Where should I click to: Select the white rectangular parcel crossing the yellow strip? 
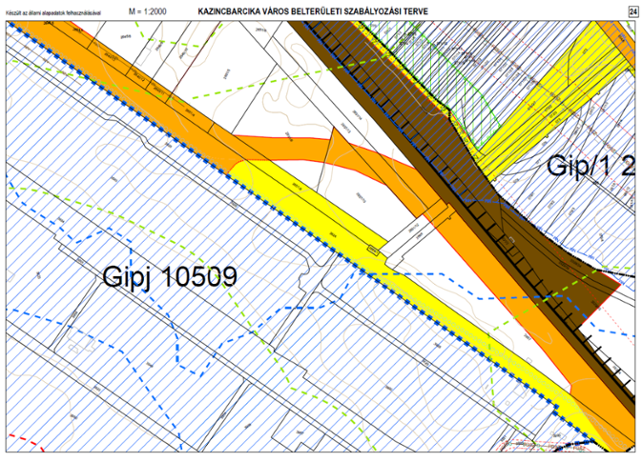pos(408,237)
